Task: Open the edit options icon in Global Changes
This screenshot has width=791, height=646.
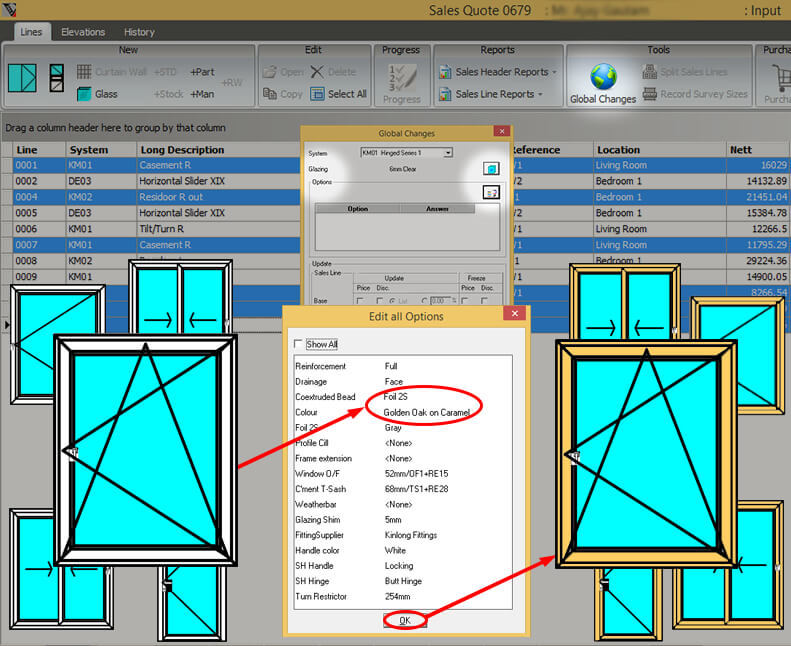Action: 490,192
